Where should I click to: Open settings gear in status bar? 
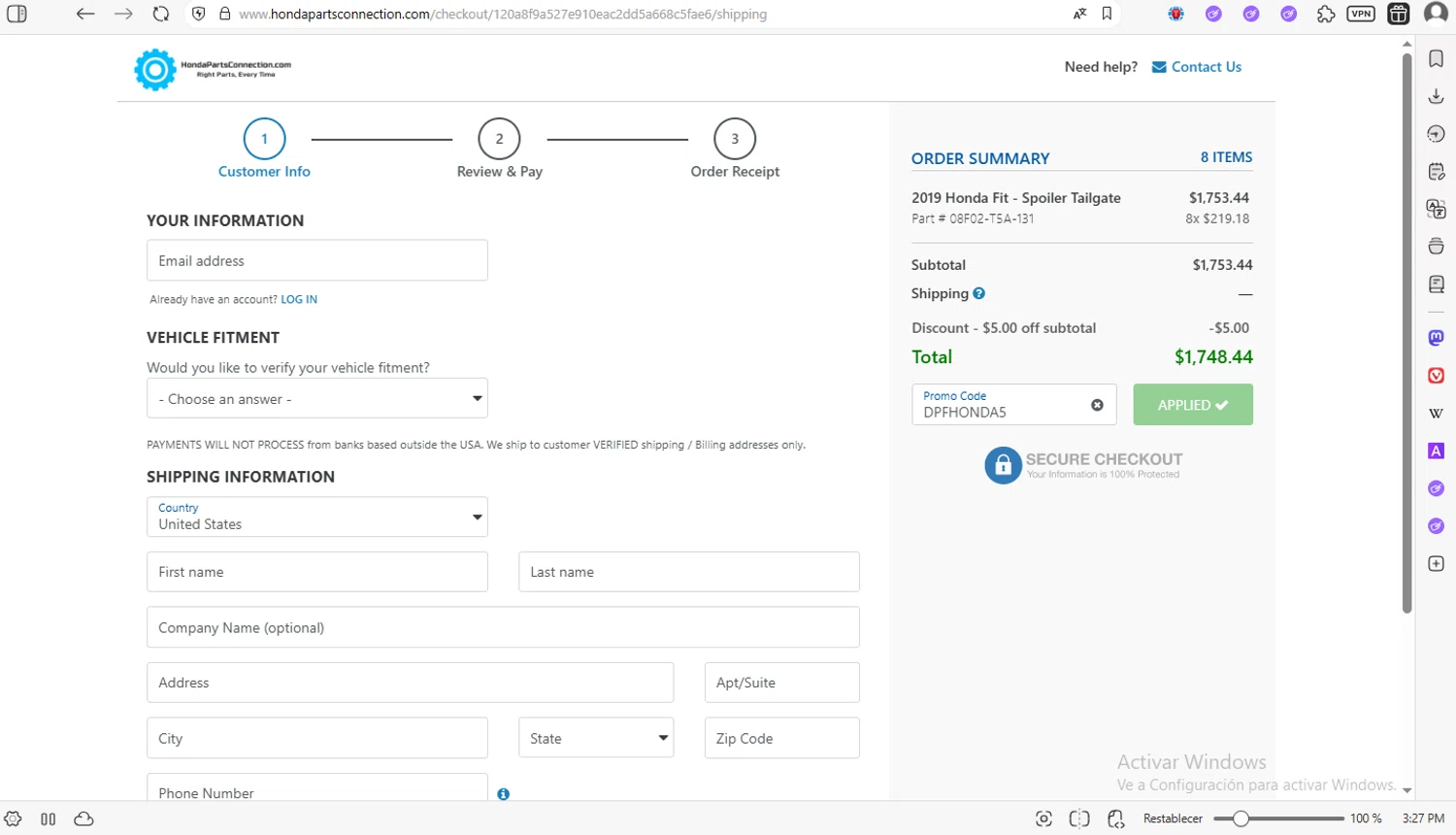click(13, 818)
